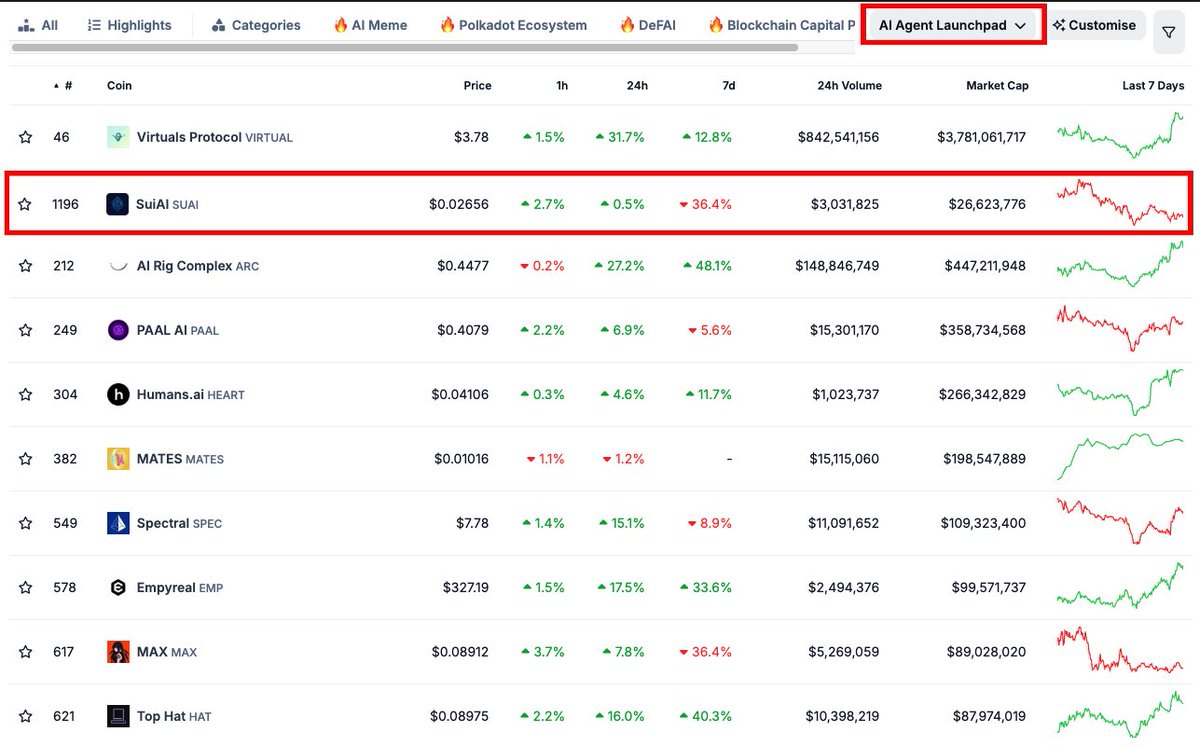This screenshot has height=746, width=1200.
Task: Open Empyreal EMP coin page
Action: pyautogui.click(x=180, y=587)
